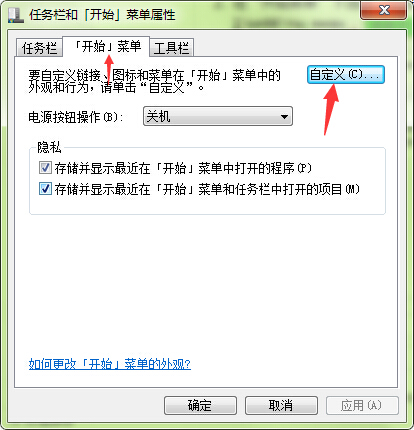The image size is (414, 430).
Task: Click the taskbar properties icon in title bar
Action: click(16, 15)
